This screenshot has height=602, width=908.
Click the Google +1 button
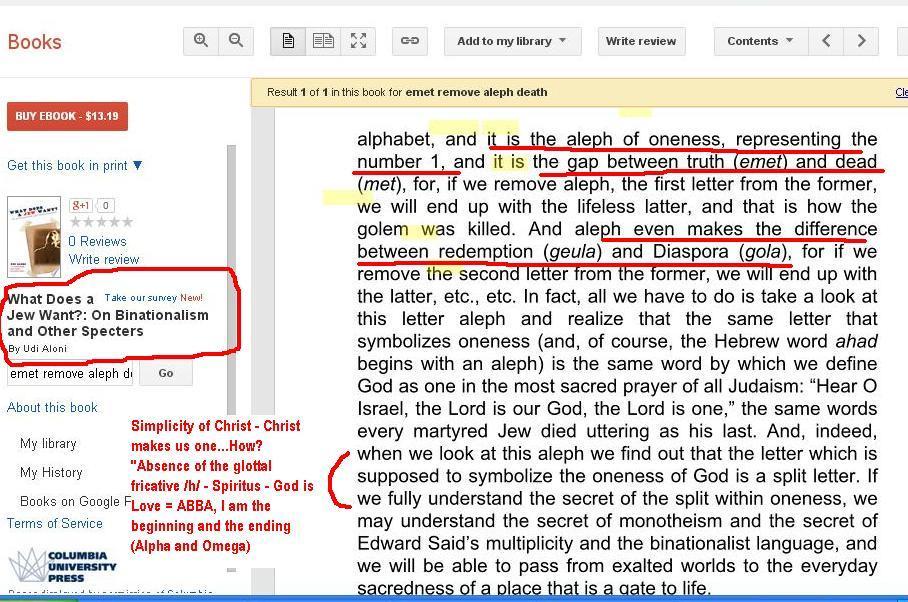tap(80, 205)
